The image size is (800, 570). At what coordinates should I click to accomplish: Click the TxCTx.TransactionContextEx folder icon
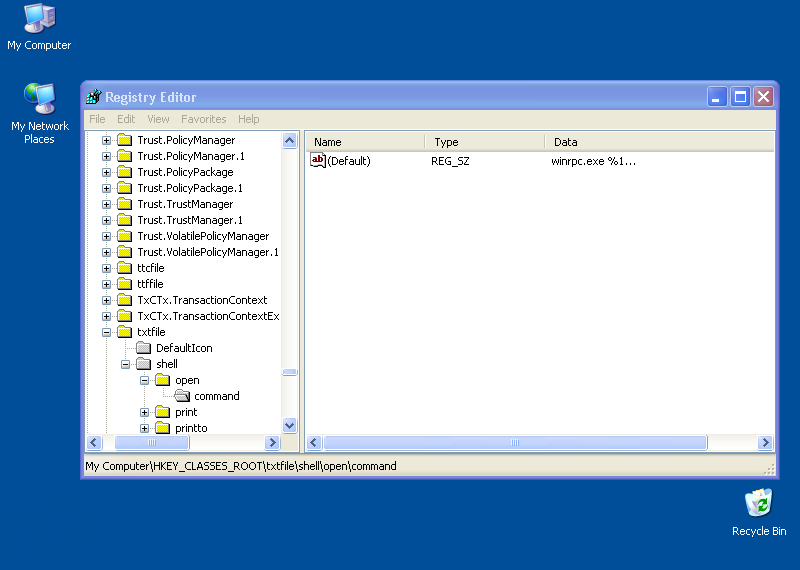tap(124, 316)
